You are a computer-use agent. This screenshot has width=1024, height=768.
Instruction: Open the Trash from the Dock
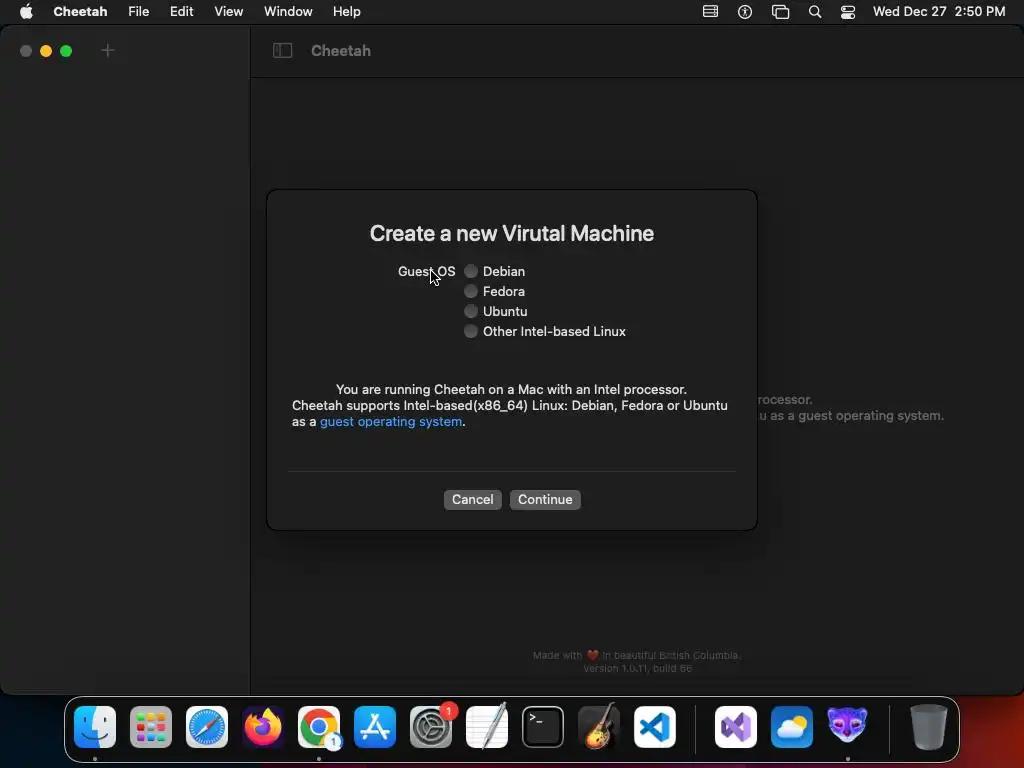[x=929, y=727]
